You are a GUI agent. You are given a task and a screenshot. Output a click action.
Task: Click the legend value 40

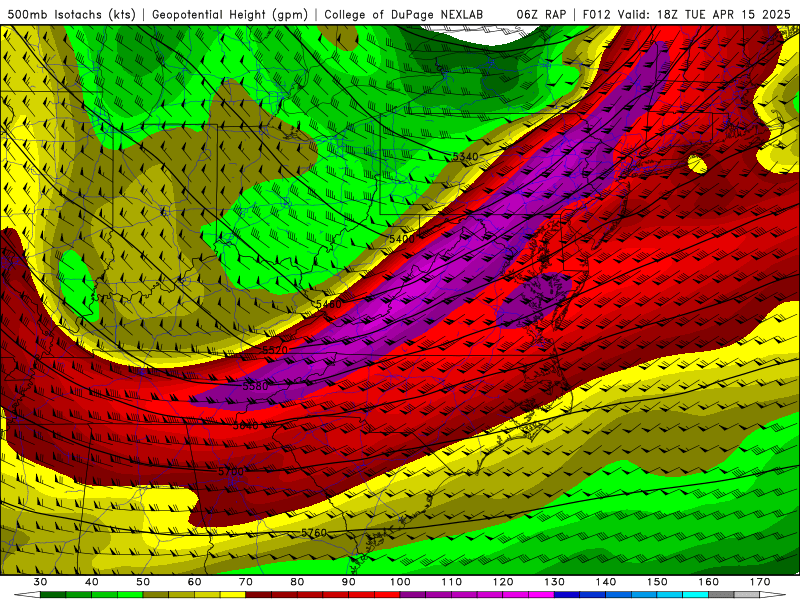pos(92,582)
